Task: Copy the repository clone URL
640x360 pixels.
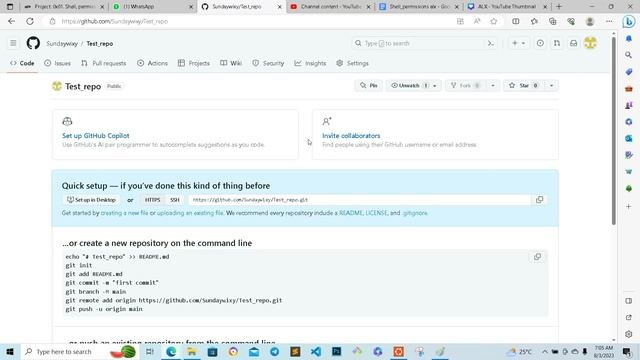Action: pyautogui.click(x=540, y=200)
